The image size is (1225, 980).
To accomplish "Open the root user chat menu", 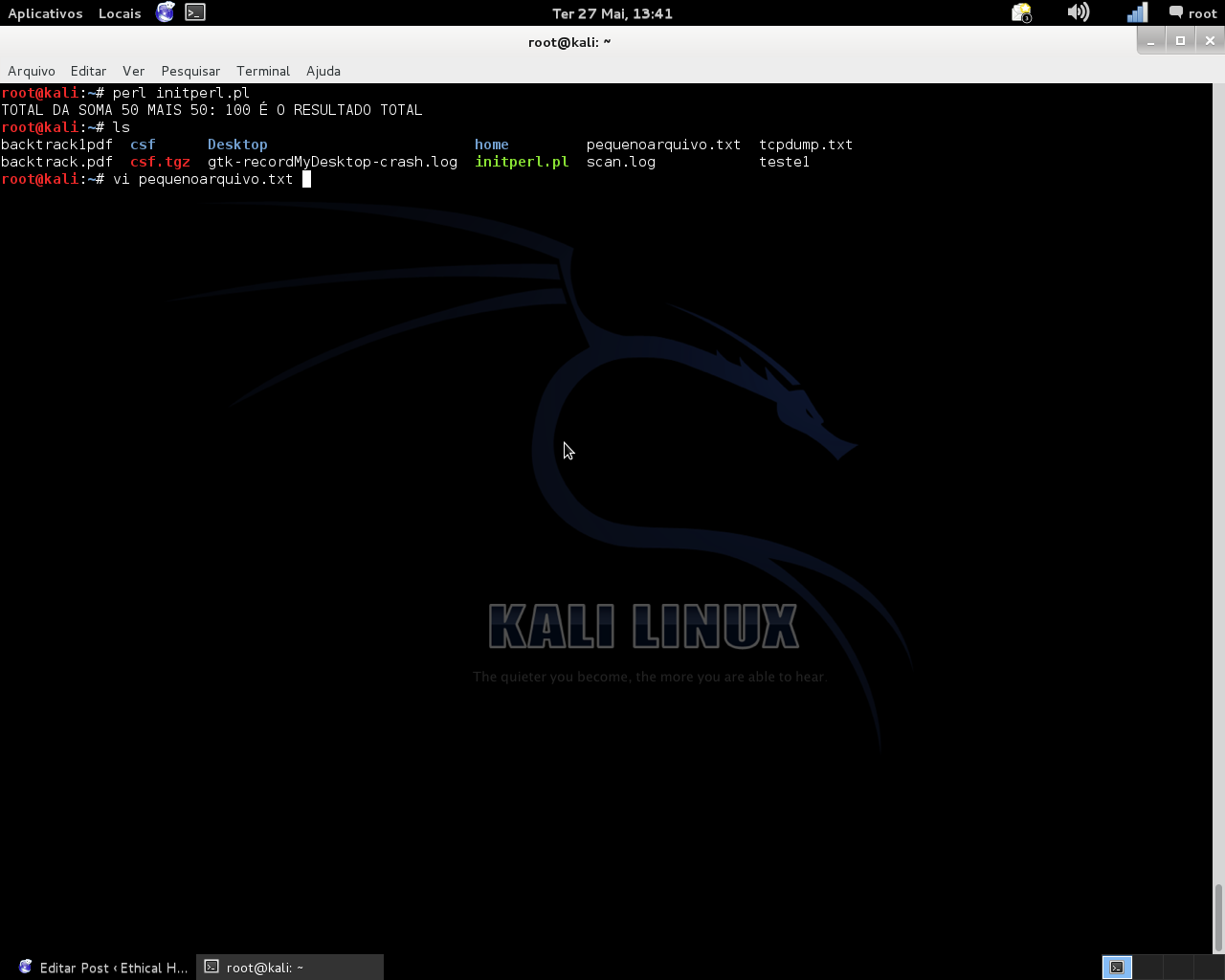I will click(1192, 13).
